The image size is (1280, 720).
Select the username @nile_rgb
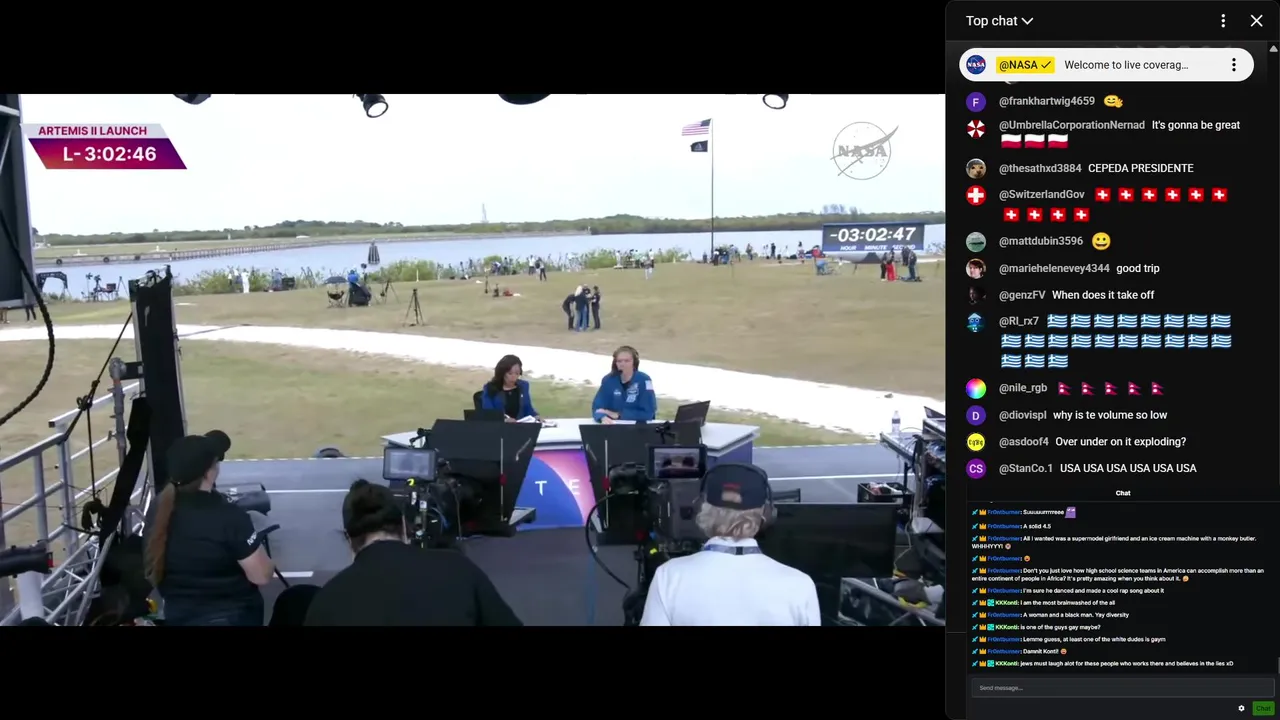pos(1023,388)
